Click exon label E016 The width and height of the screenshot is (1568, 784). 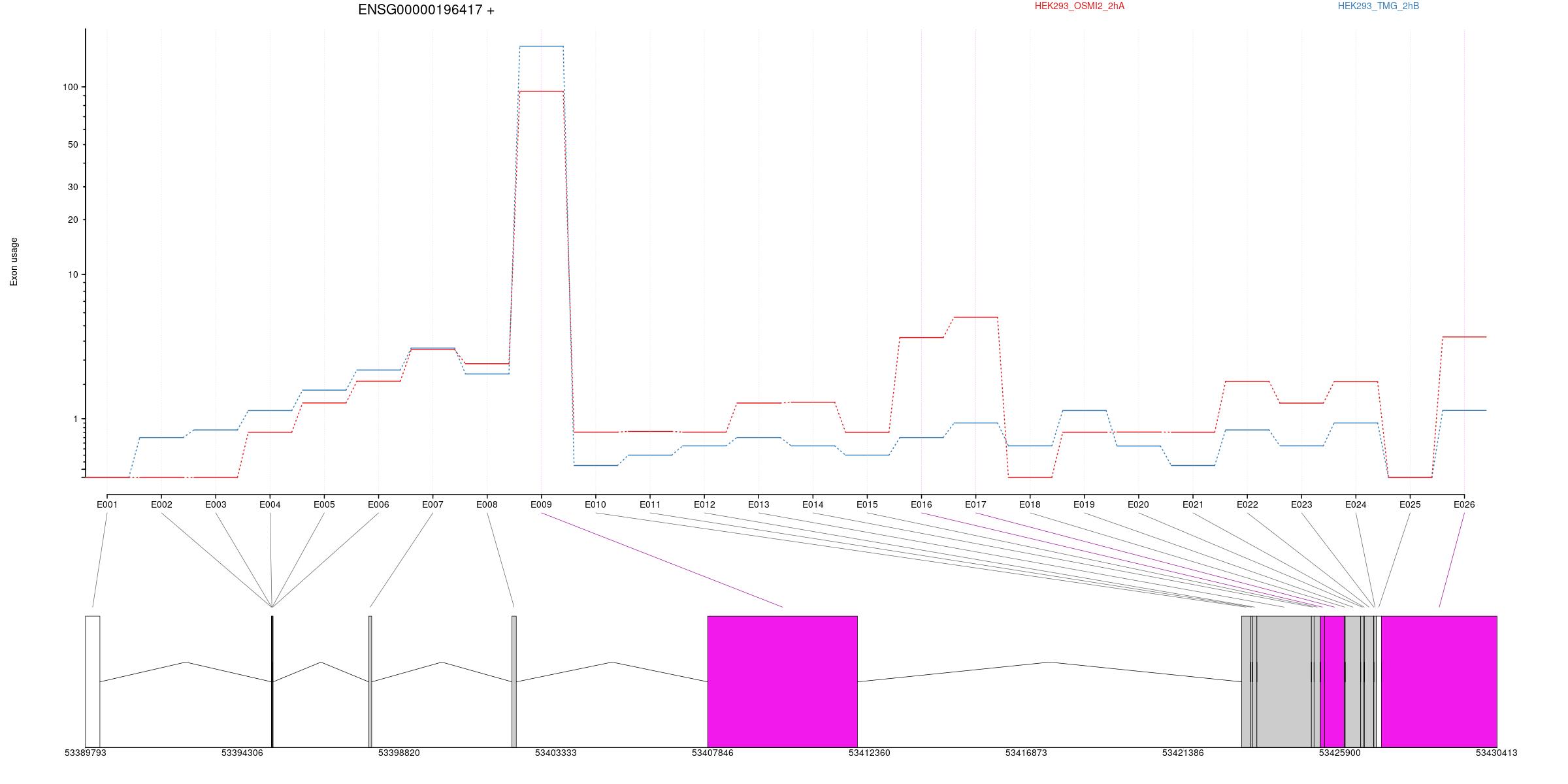(921, 504)
